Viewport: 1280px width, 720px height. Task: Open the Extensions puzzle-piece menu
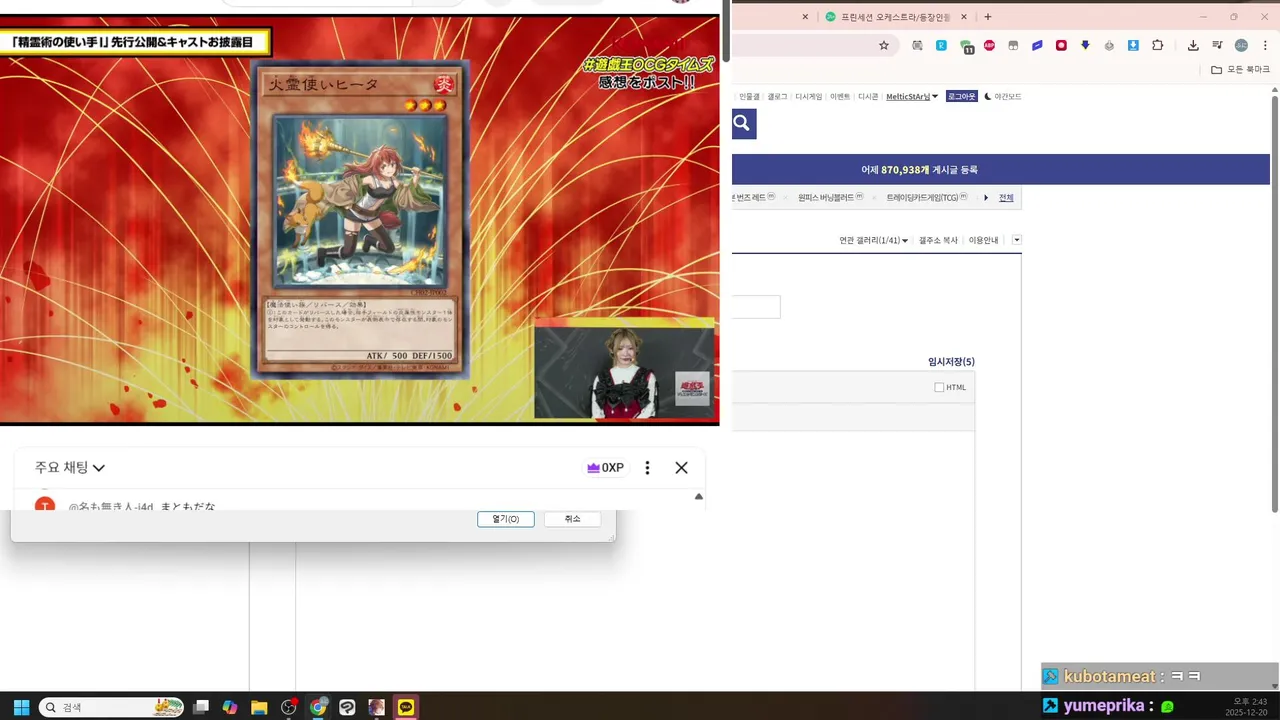pyautogui.click(x=1158, y=45)
